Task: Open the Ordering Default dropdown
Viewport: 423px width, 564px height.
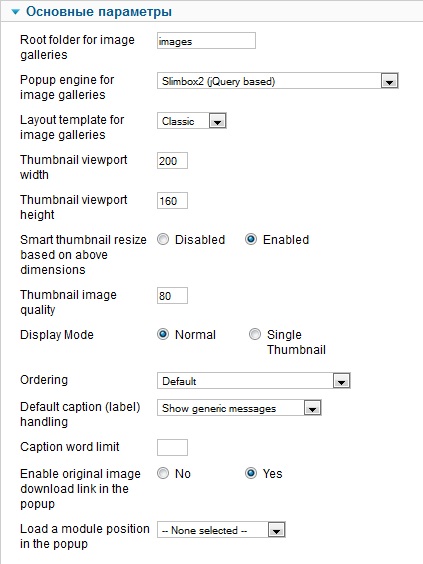Action: point(254,381)
